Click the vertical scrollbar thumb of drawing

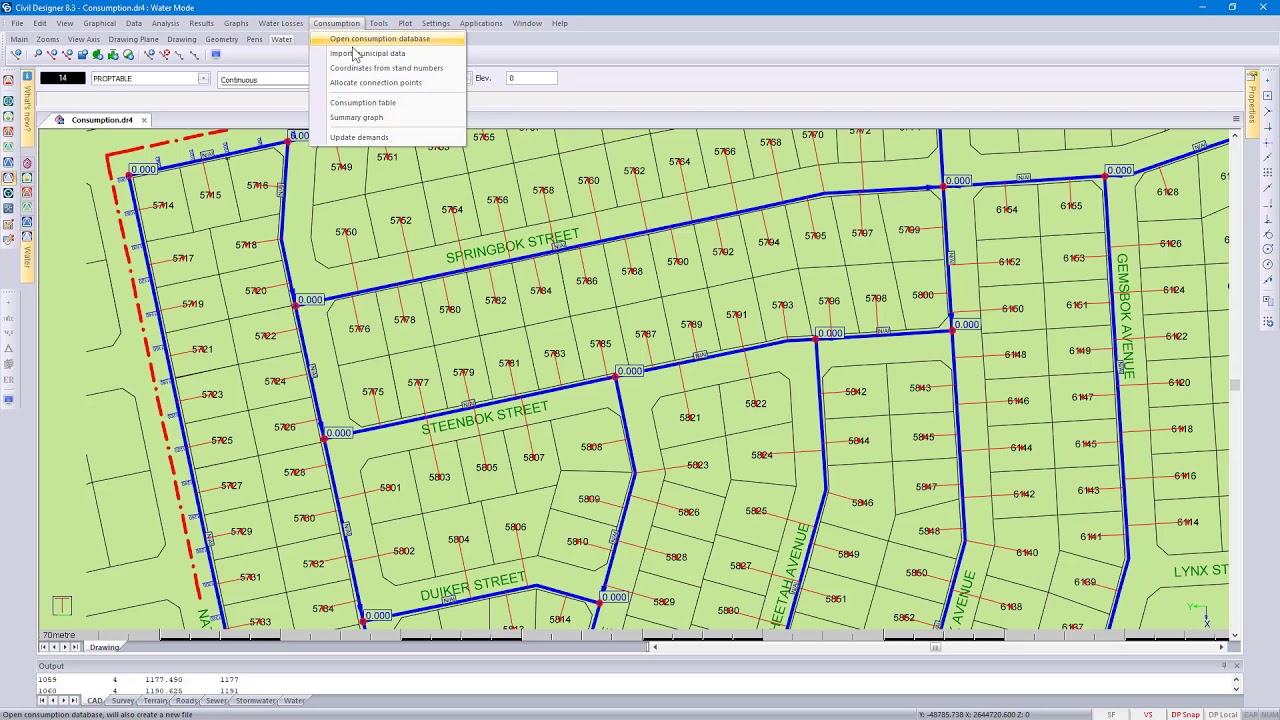tap(1234, 385)
